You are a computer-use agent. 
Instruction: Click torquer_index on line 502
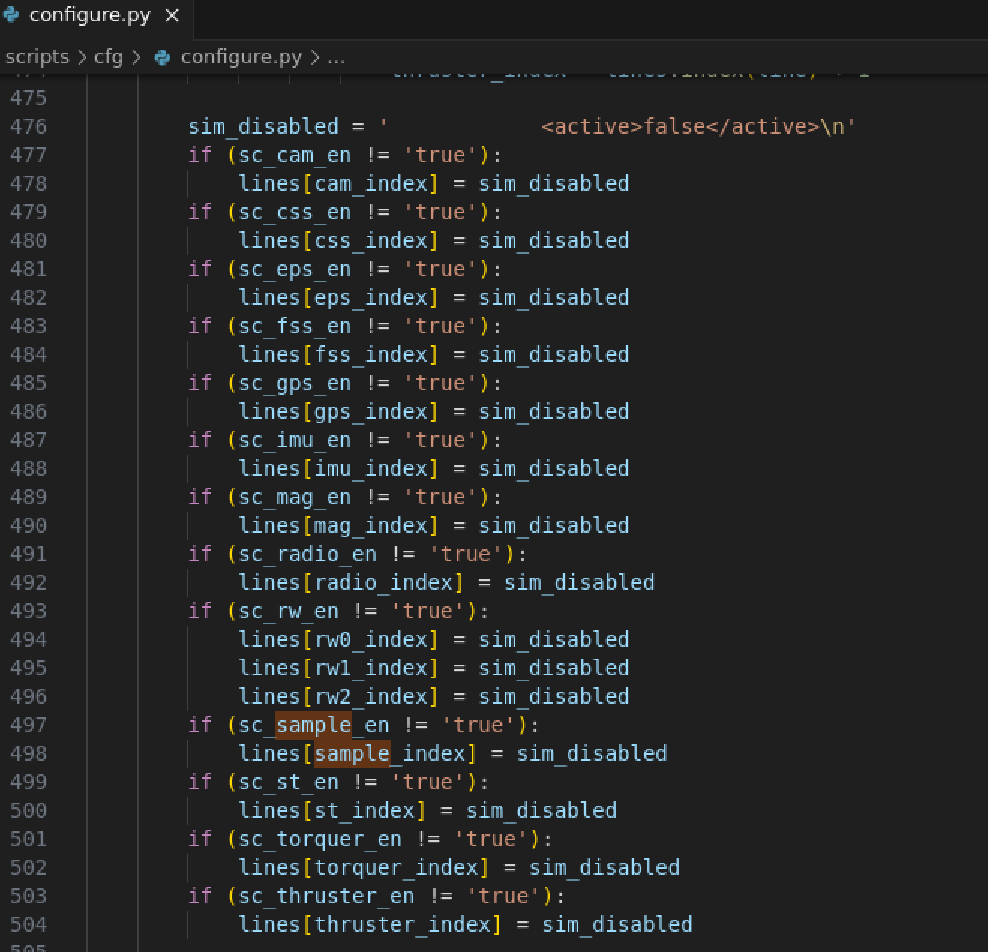396,868
